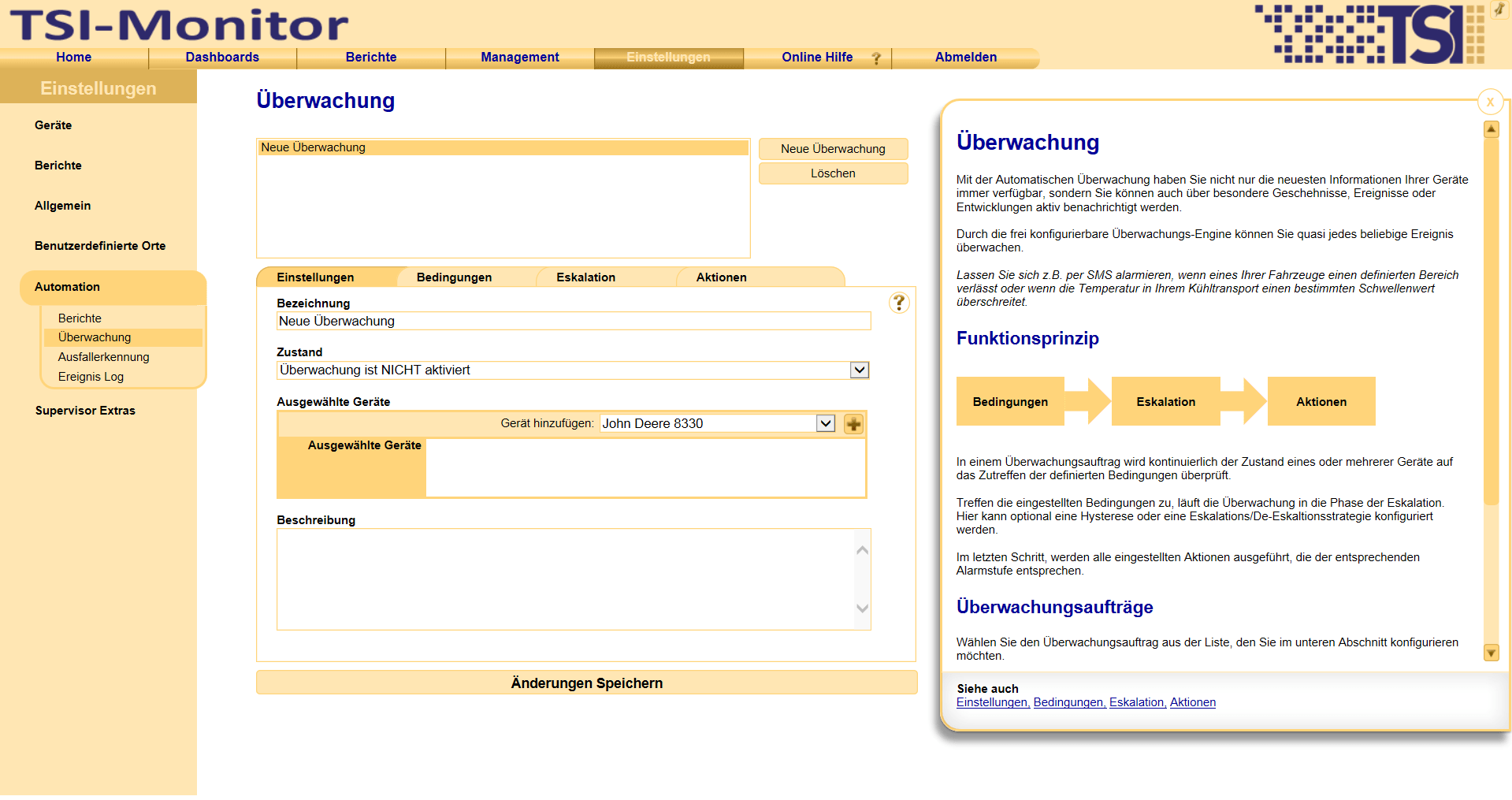This screenshot has width=1512, height=800.
Task: Switch to the Eskalation tab
Action: coord(586,277)
